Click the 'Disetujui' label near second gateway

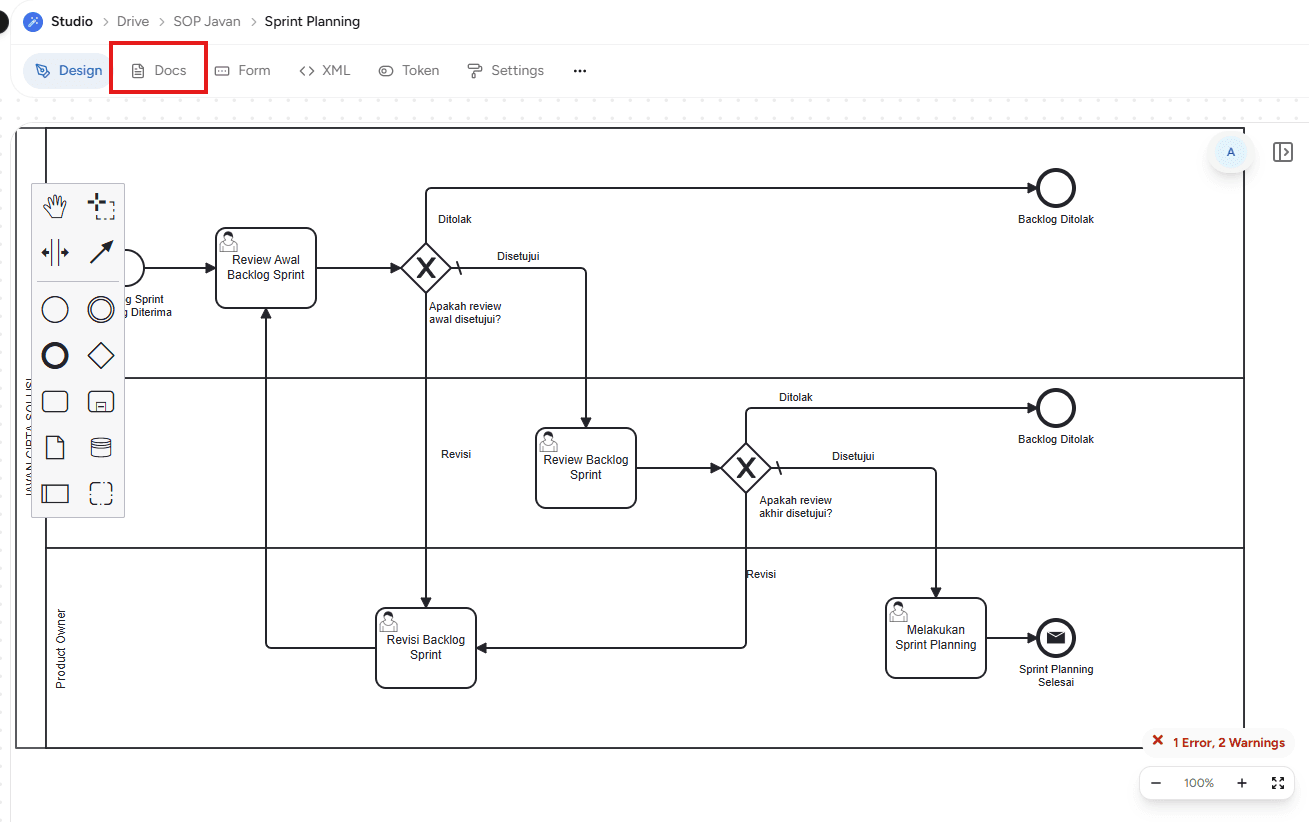click(x=853, y=456)
